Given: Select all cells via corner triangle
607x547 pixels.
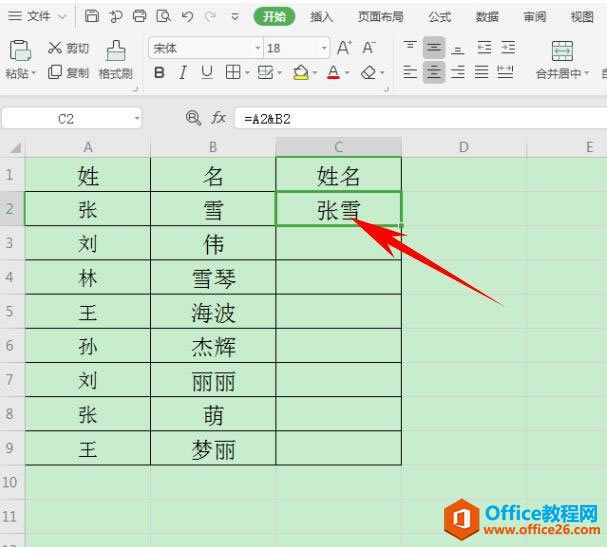Looking at the screenshot, I should [15, 147].
